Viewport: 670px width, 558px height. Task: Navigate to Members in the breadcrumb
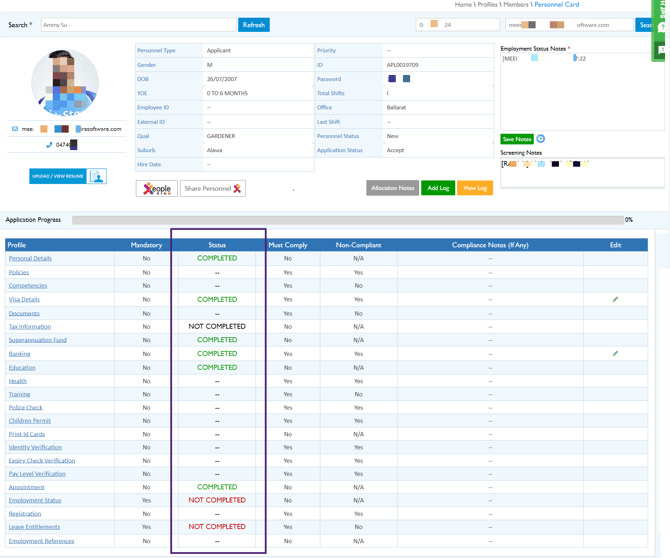click(516, 5)
